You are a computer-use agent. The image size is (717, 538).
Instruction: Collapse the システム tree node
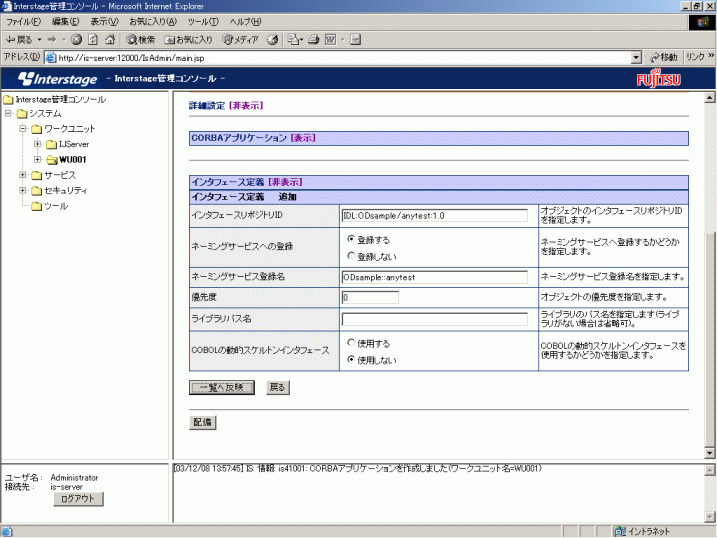click(x=8, y=113)
